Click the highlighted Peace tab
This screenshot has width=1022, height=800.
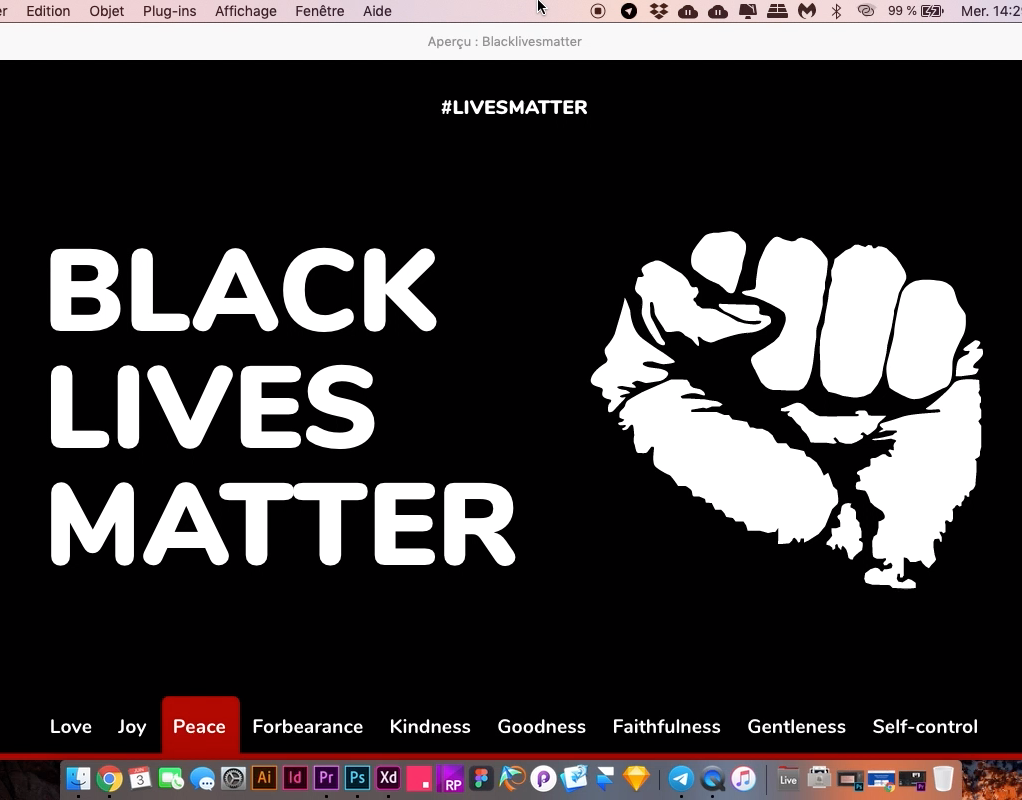click(x=200, y=726)
